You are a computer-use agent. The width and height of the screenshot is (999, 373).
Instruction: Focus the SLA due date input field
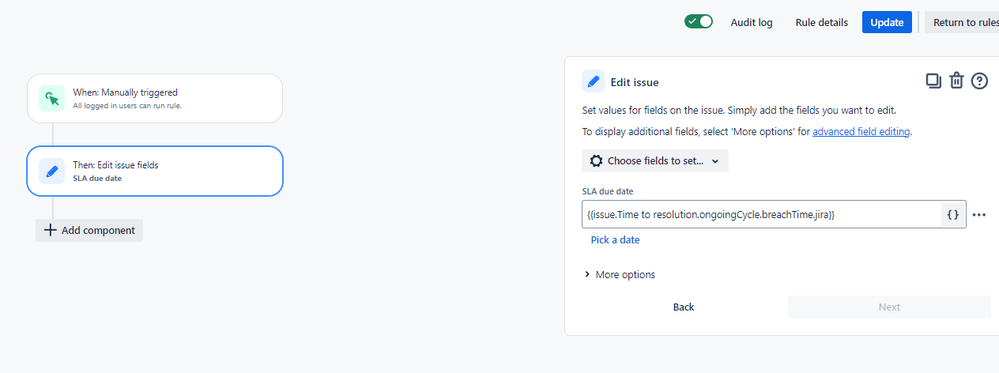pos(761,215)
